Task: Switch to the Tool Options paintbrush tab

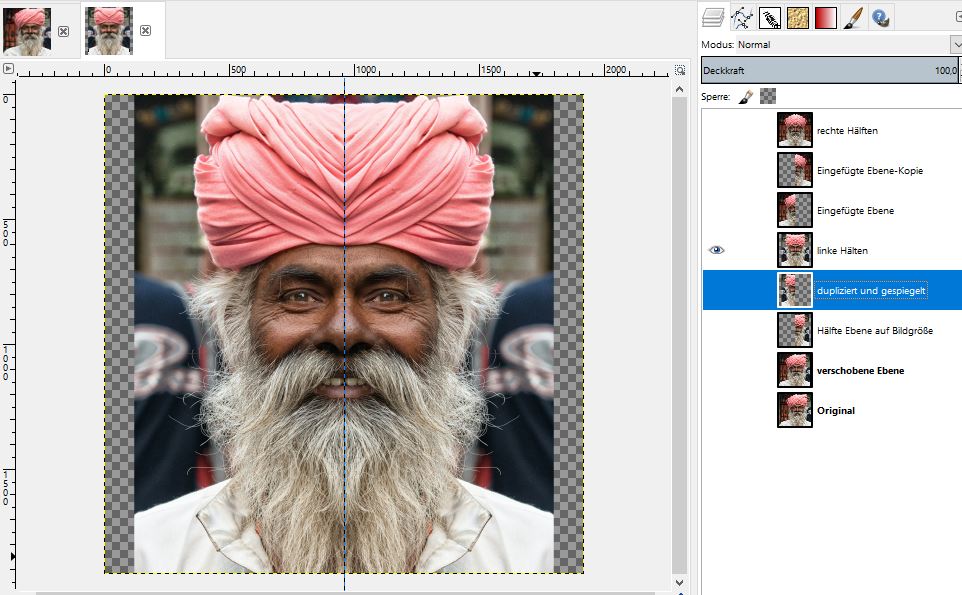Action: [853, 17]
